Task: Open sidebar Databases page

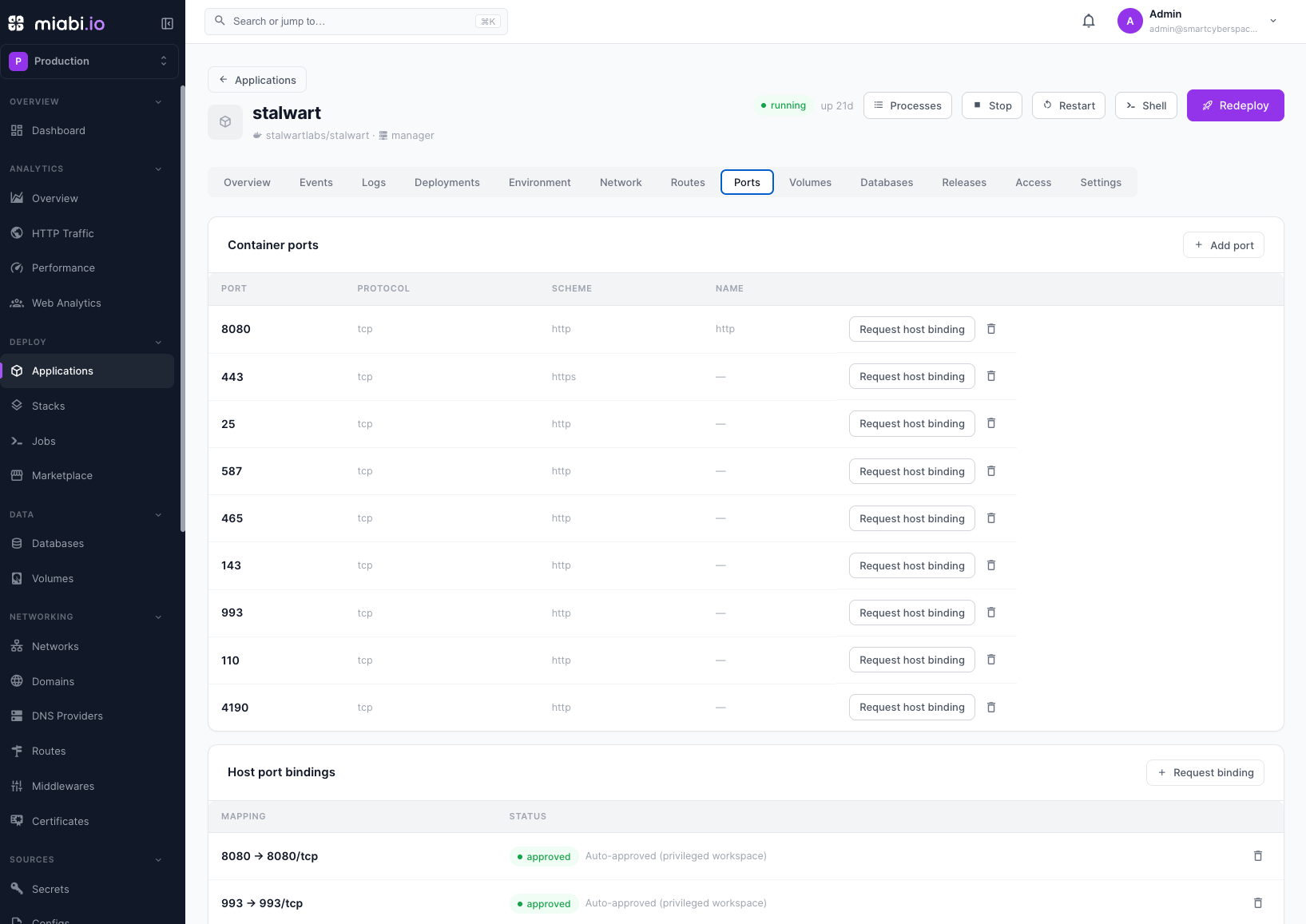Action: 87,544
